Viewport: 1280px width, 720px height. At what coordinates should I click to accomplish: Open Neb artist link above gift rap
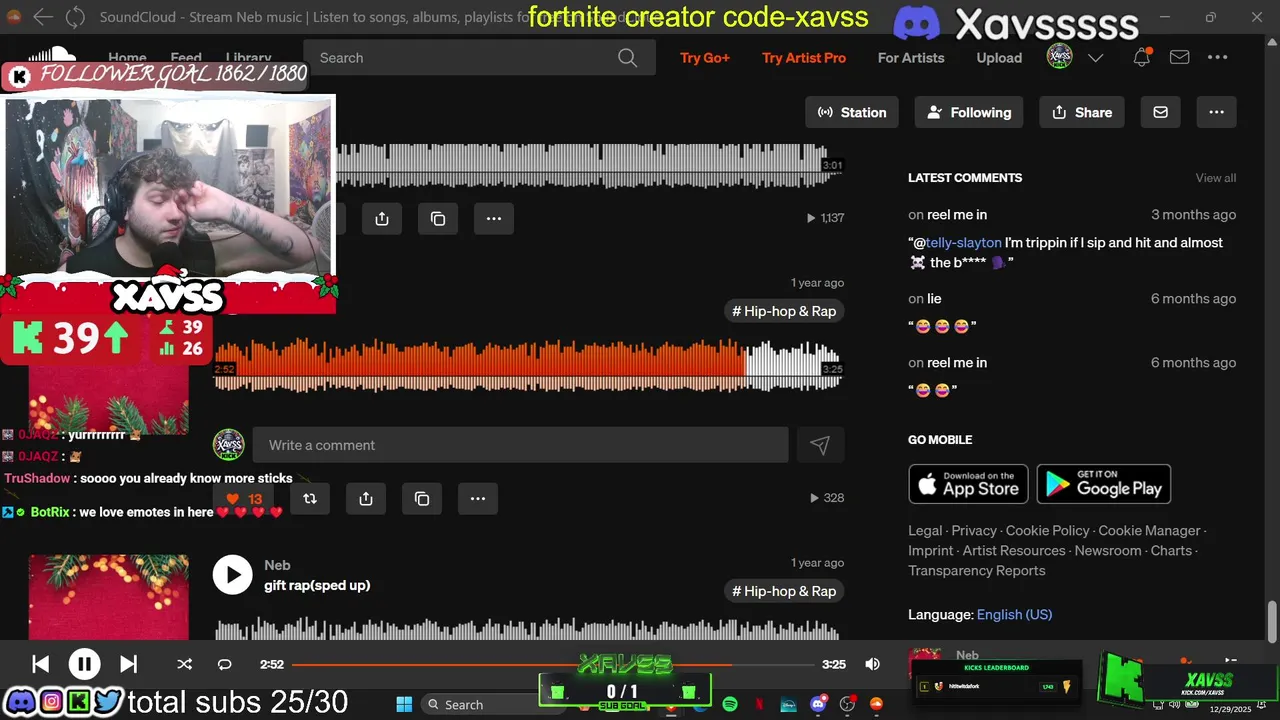(x=277, y=565)
